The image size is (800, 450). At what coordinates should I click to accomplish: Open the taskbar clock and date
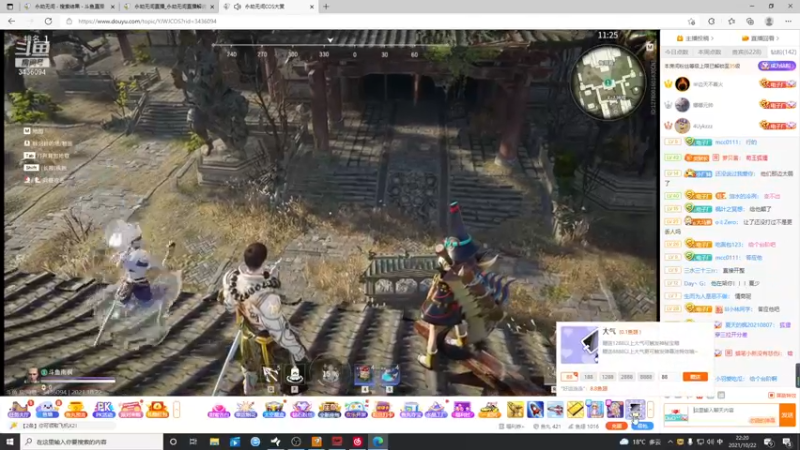[x=742, y=442]
